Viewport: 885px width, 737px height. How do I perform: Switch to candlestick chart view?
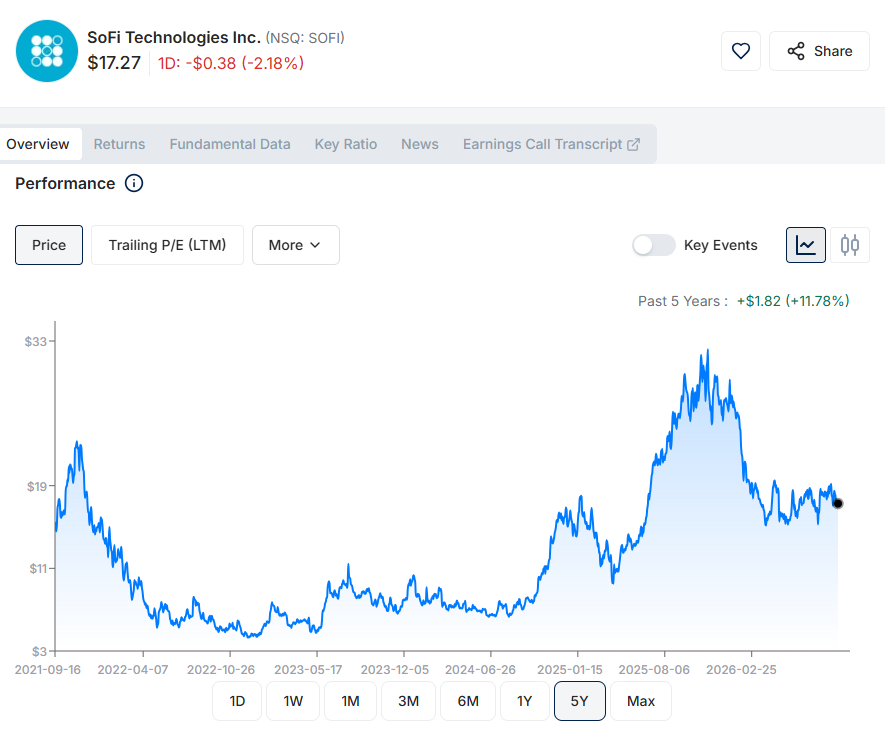click(849, 245)
